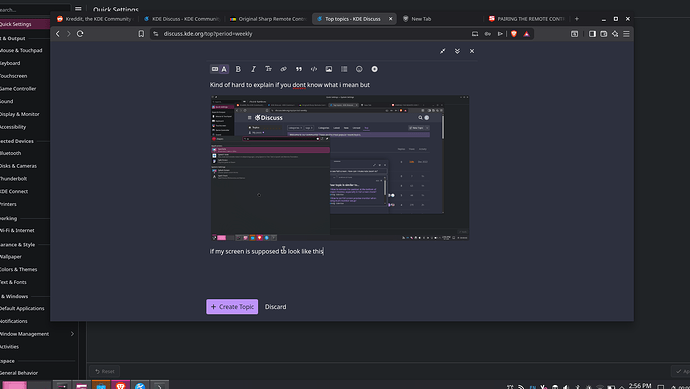690x389 pixels.
Task: Open a new browser tab
Action: pyautogui.click(x=576, y=19)
